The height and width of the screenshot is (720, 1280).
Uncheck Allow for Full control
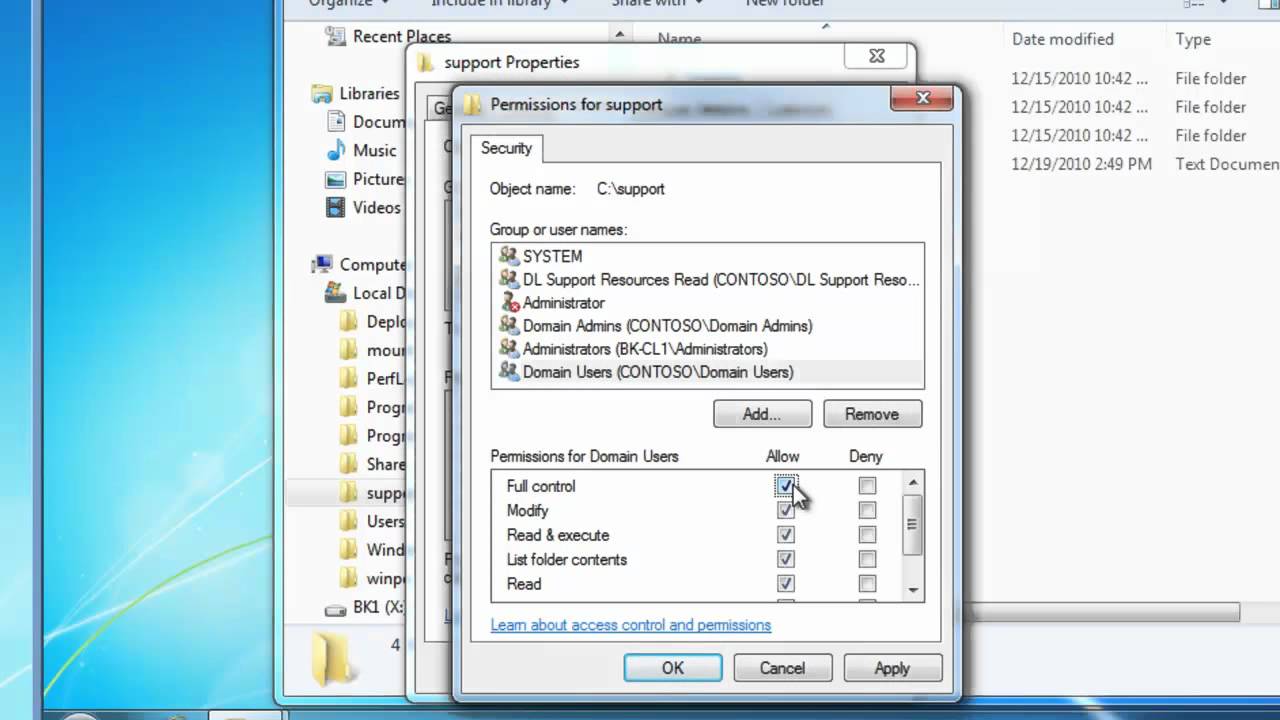pyautogui.click(x=786, y=486)
